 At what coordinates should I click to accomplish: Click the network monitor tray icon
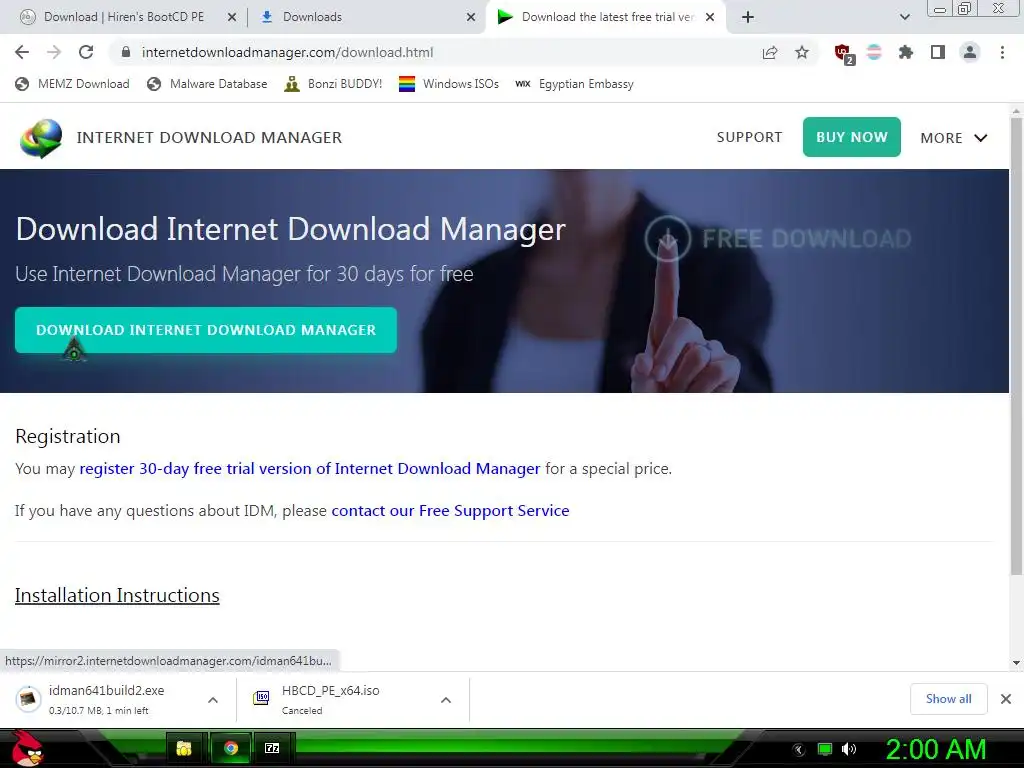click(825, 749)
